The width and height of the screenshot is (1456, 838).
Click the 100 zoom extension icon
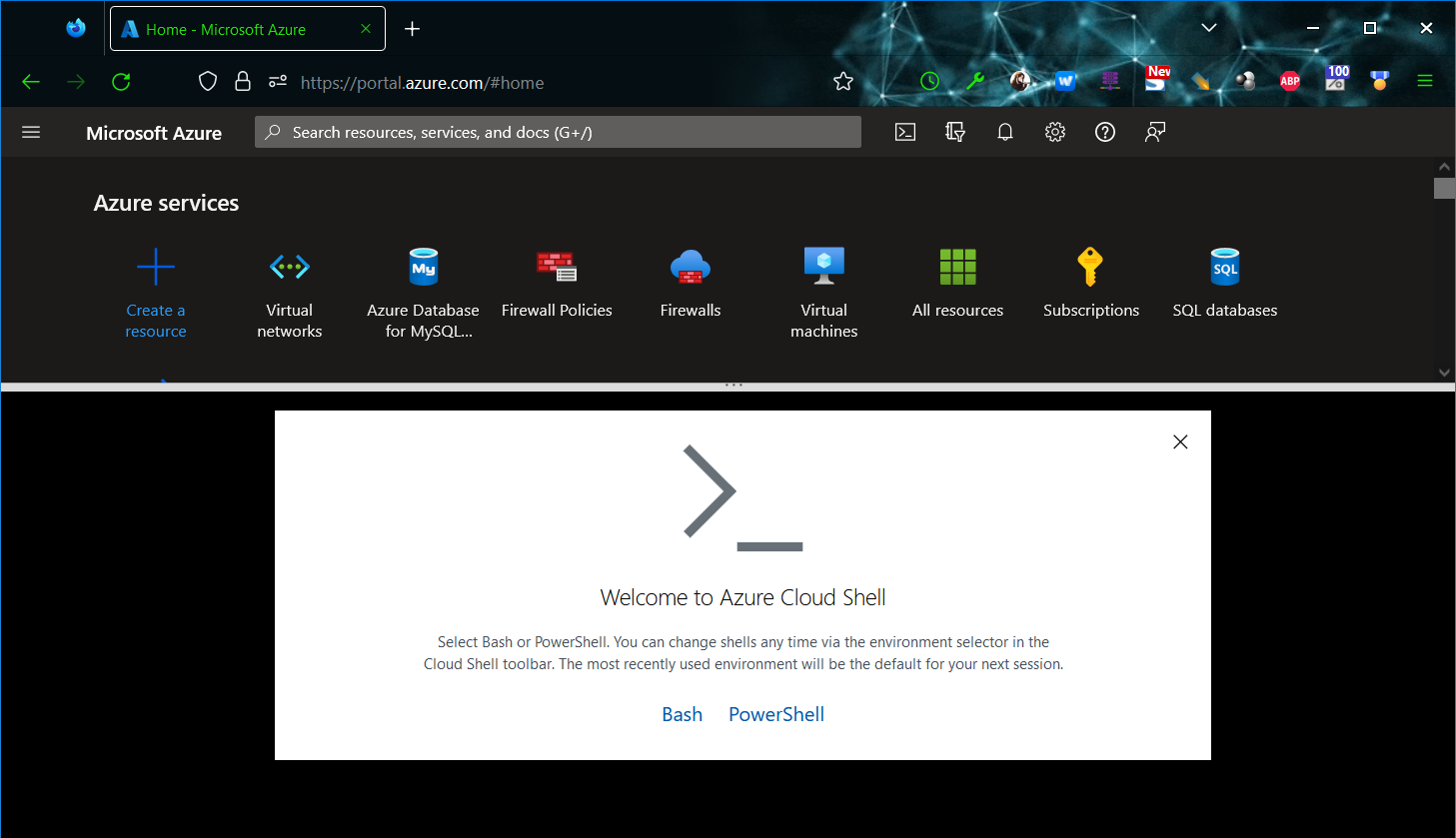pos(1336,78)
